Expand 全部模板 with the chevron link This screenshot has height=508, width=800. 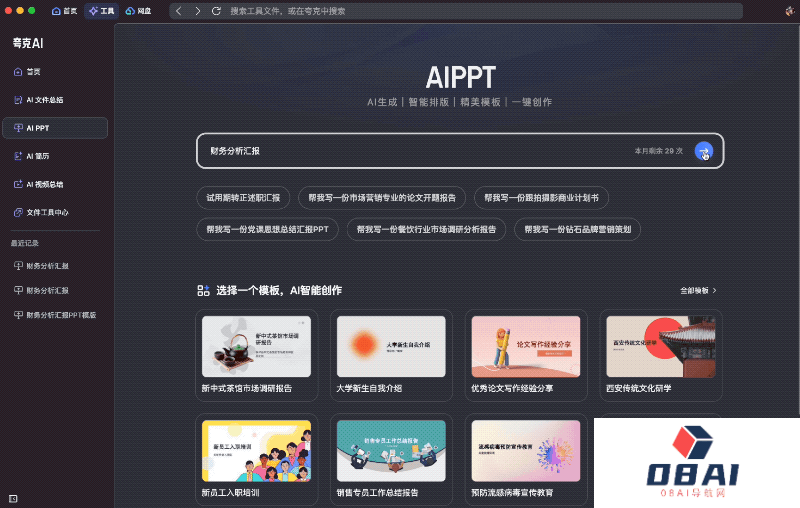point(698,290)
